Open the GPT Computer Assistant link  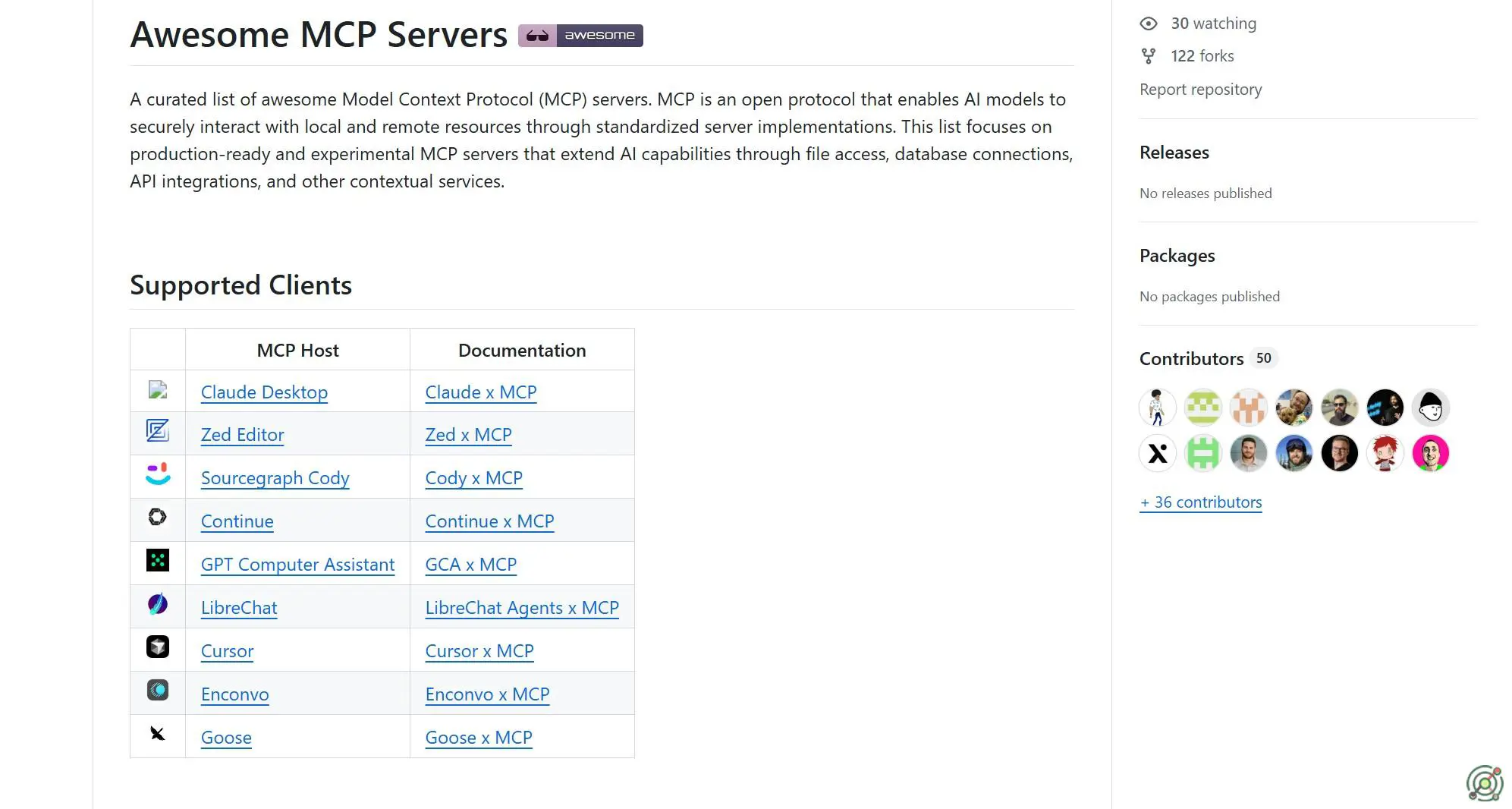(297, 565)
